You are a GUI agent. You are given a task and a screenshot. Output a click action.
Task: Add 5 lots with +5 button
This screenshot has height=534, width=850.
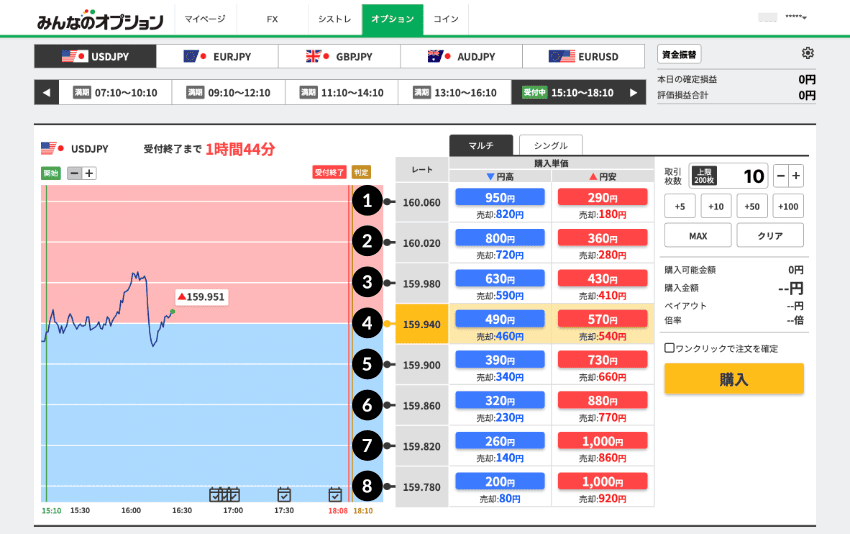point(680,206)
